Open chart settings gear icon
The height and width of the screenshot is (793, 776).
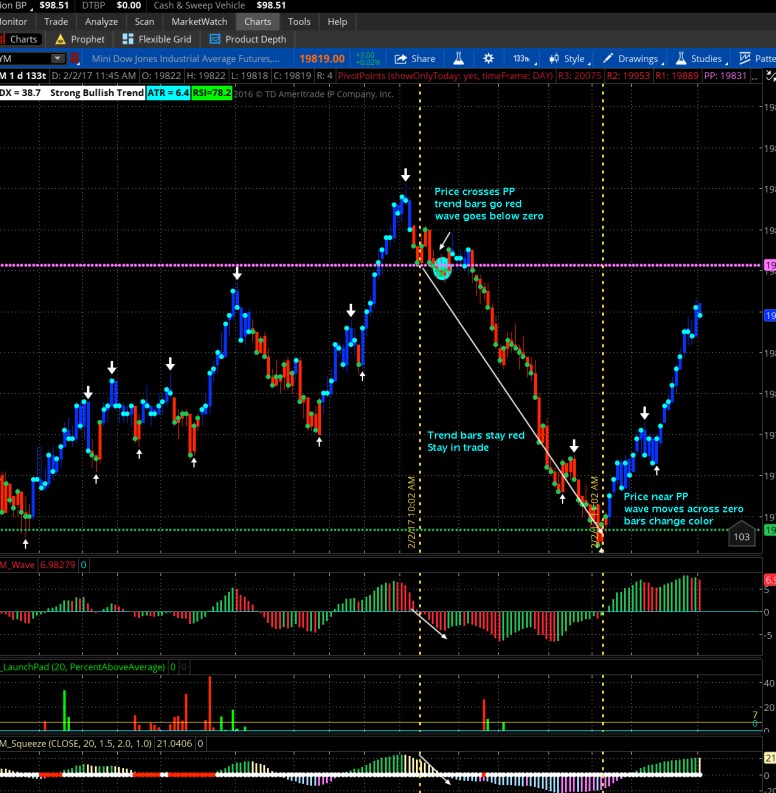click(x=488, y=59)
